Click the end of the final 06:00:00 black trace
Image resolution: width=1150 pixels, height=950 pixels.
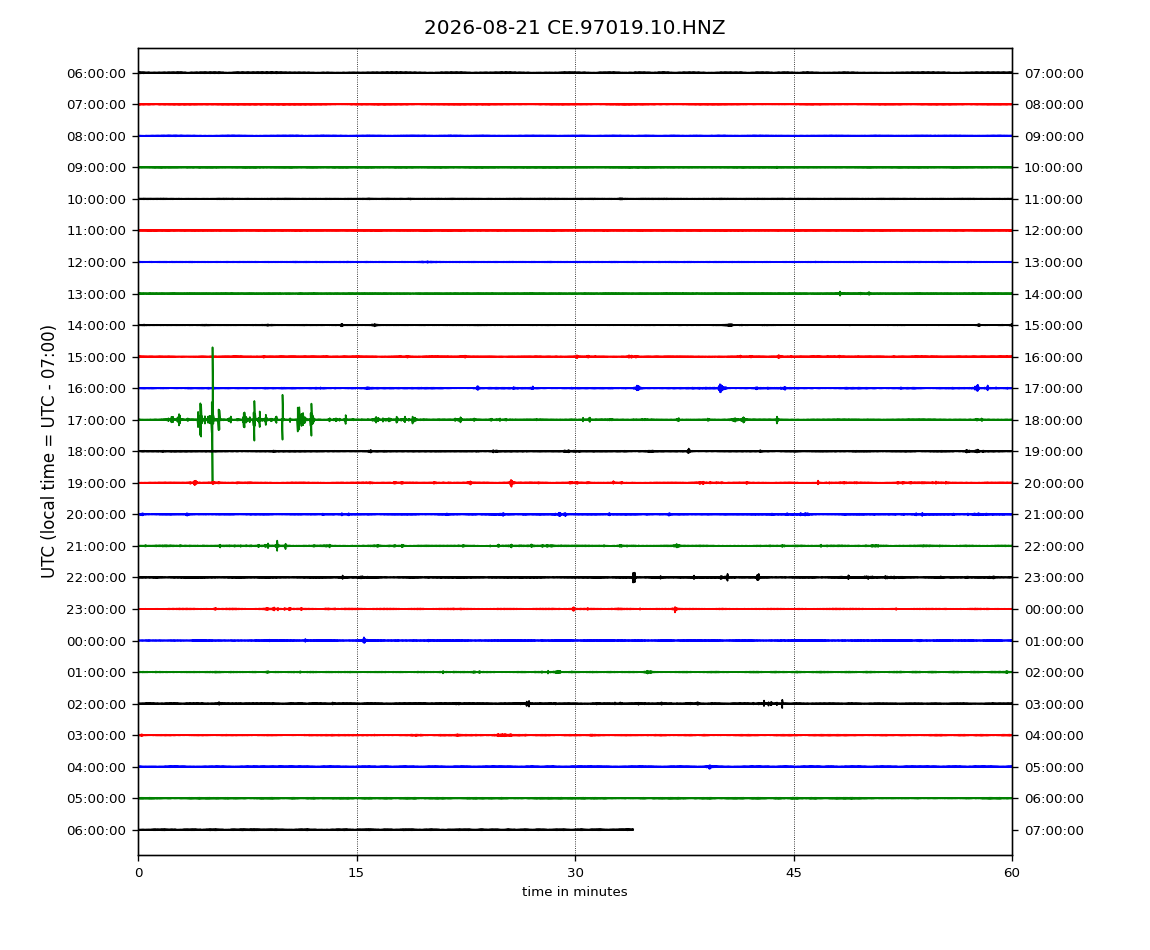pos(632,830)
